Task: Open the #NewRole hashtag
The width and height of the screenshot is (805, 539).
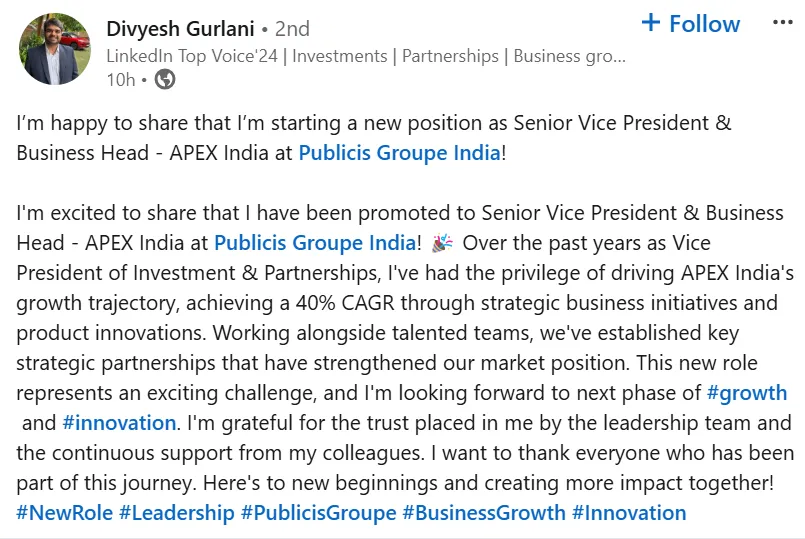Action: (64, 513)
